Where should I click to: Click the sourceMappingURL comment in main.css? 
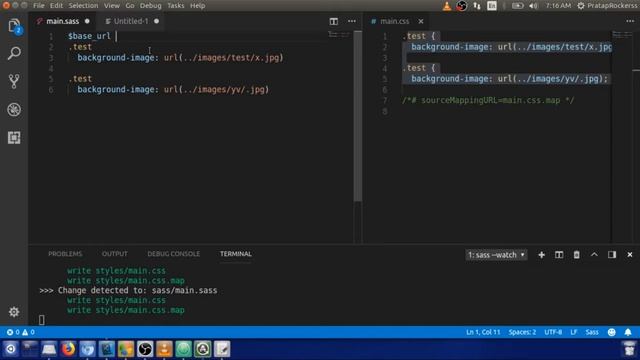(488, 100)
